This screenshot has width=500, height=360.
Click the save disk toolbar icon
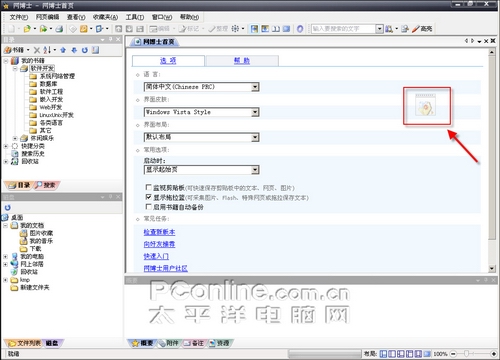click(140, 29)
